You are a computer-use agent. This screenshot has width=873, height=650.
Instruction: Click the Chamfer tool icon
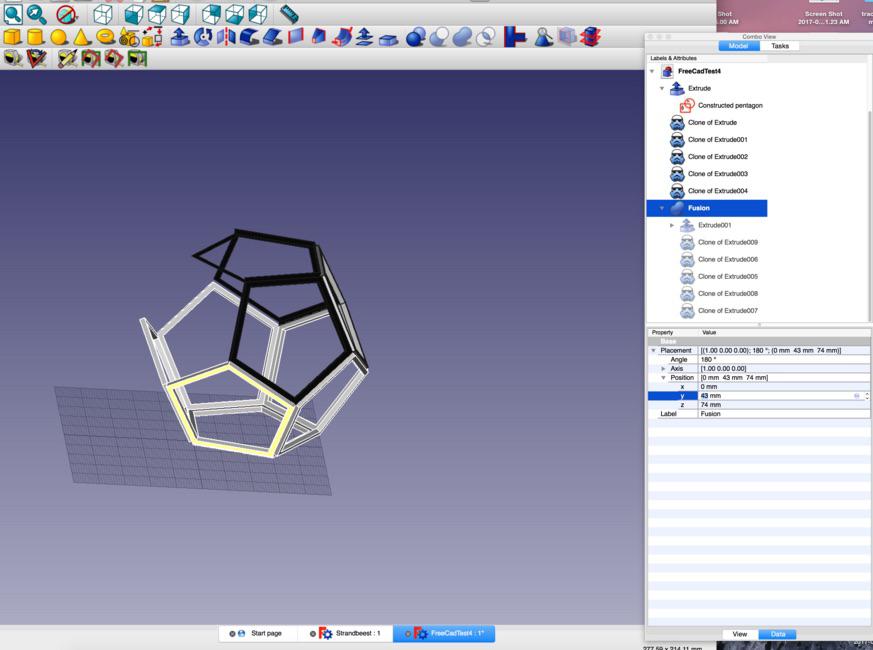pyautogui.click(x=273, y=37)
